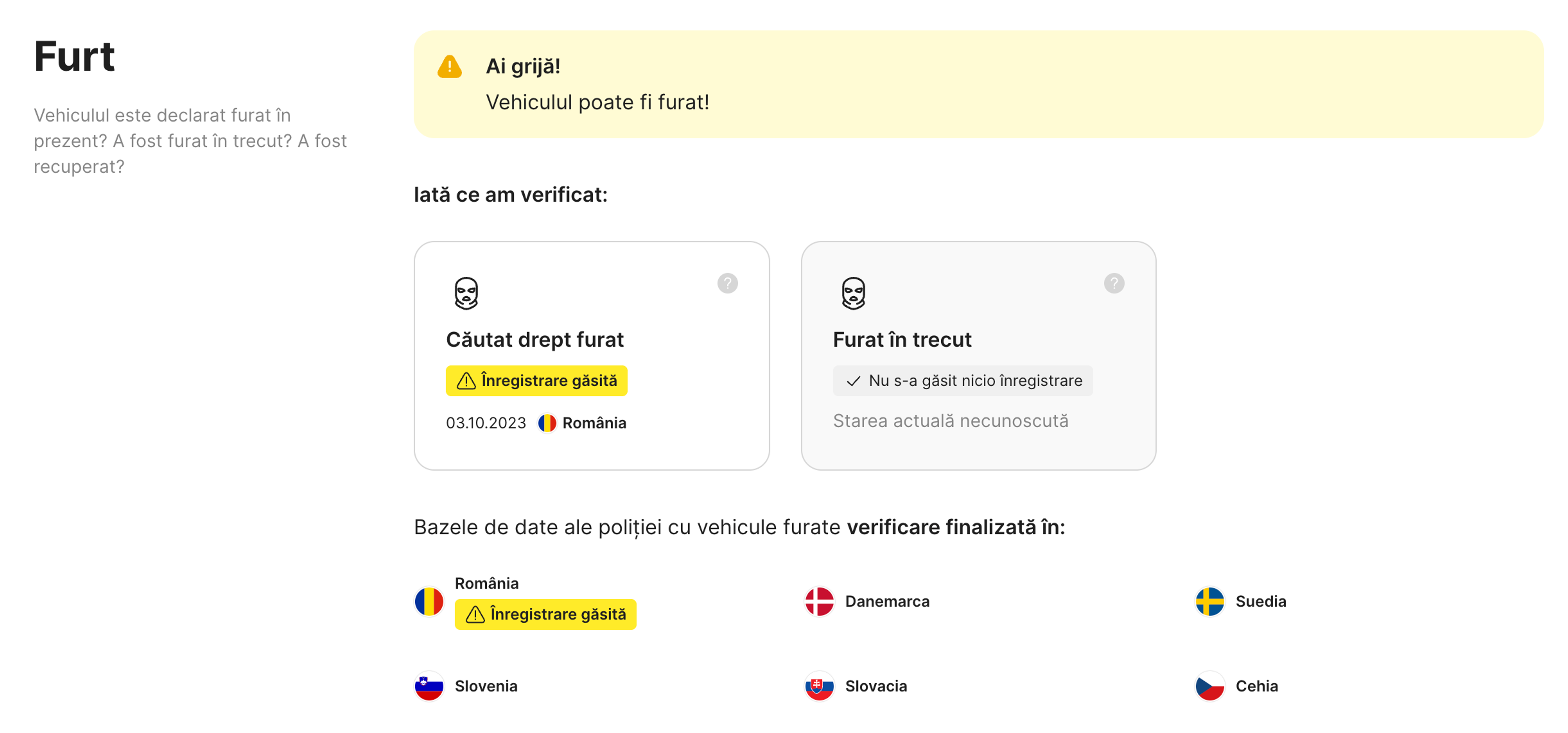Click the Înregistrare găsită badge on the Căutat drept furat card
The image size is (1568, 733).
click(x=536, y=380)
